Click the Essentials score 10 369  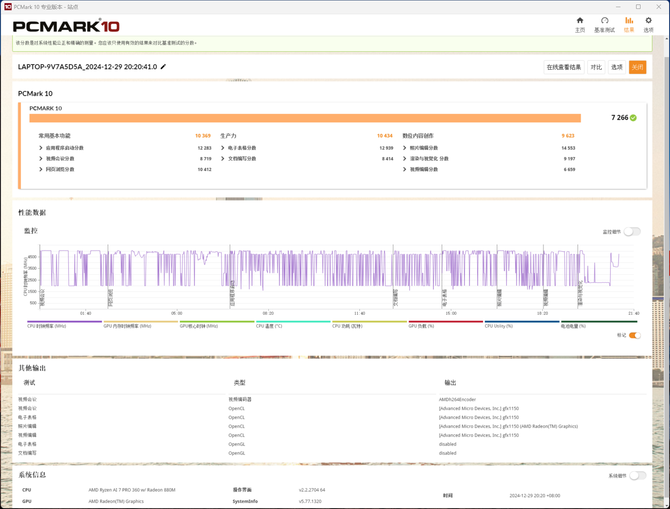click(203, 136)
